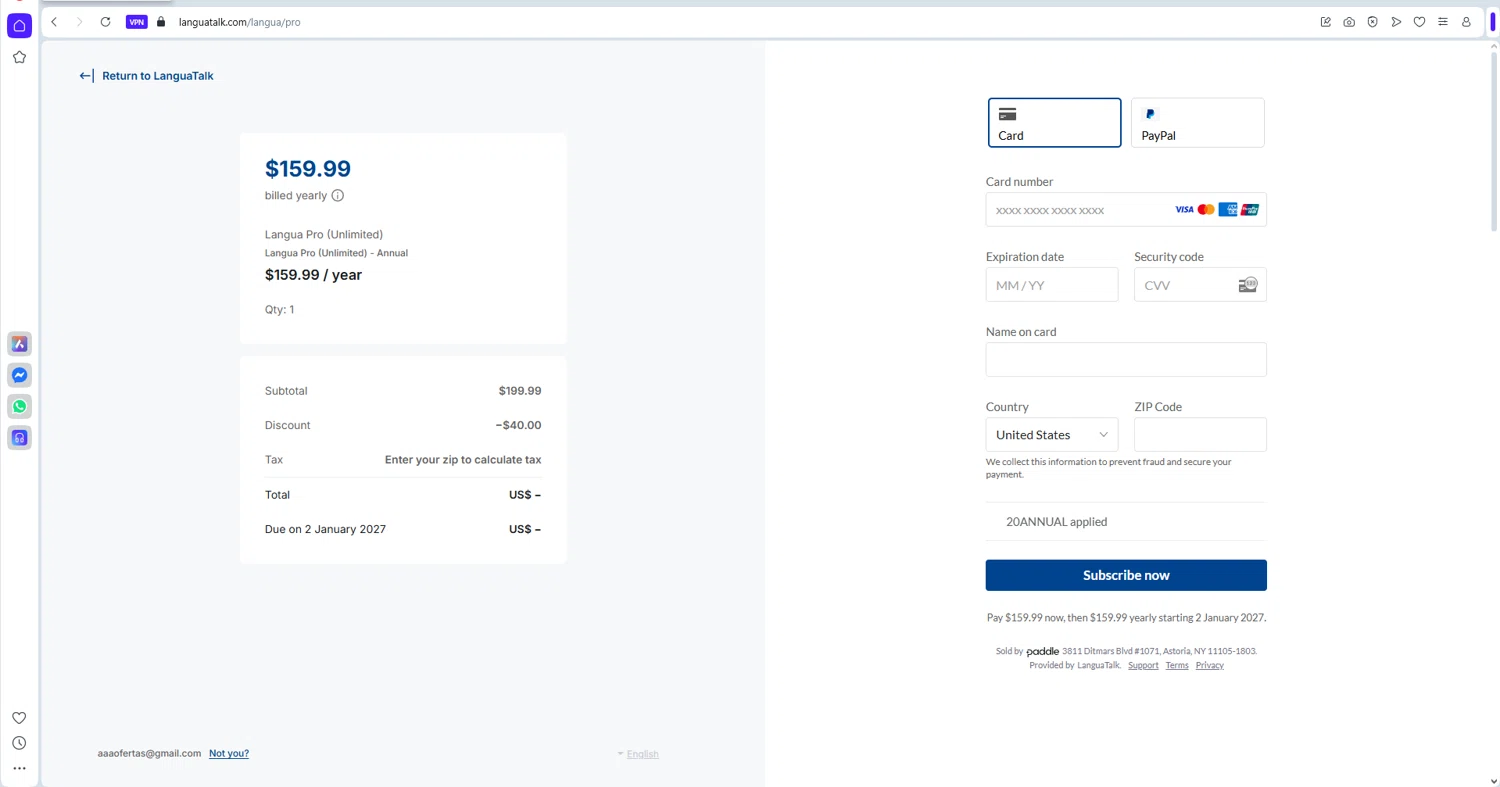Reload the current page

pos(105,22)
